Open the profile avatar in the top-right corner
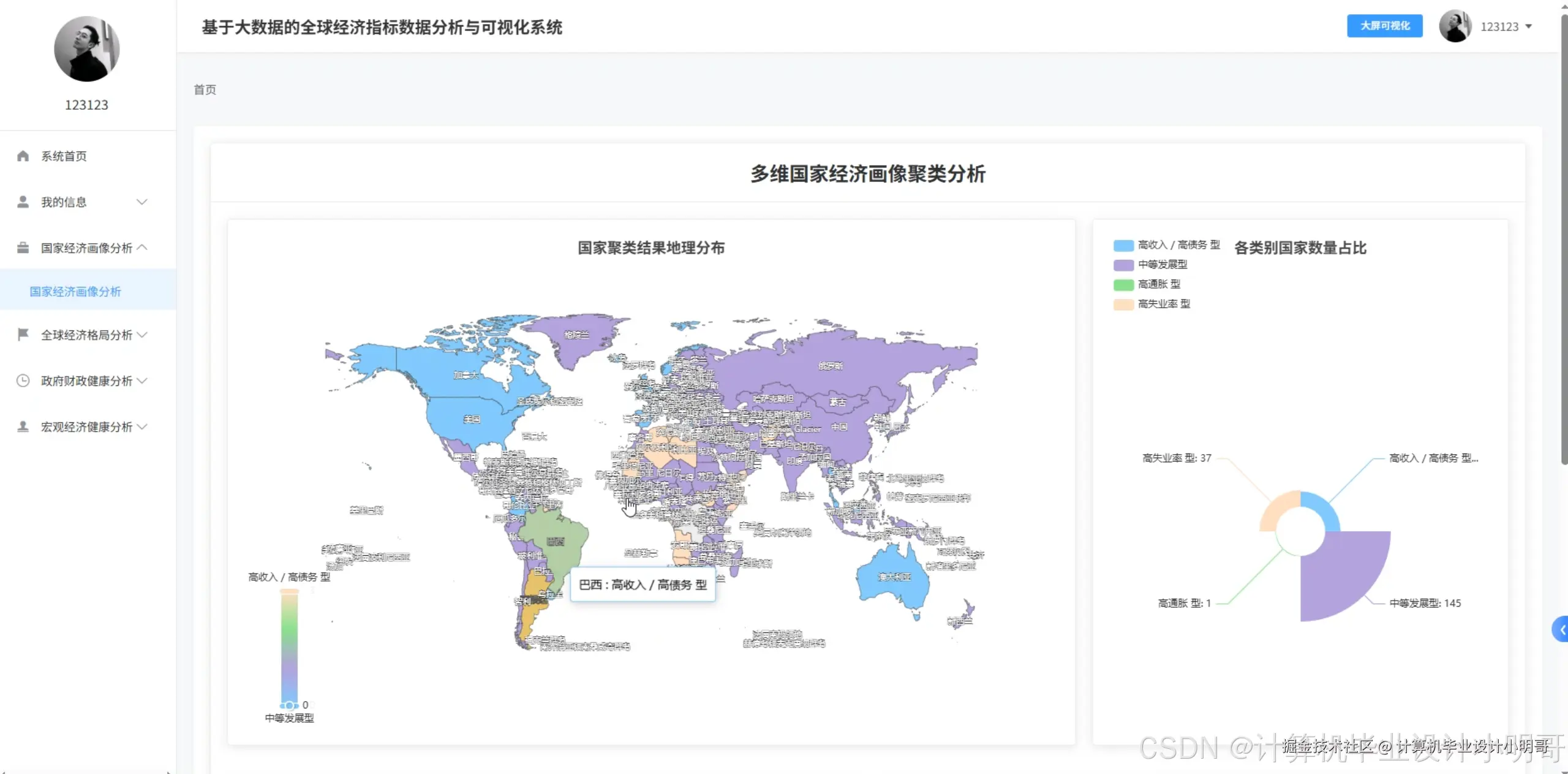This screenshot has width=1568, height=774. point(1456,26)
